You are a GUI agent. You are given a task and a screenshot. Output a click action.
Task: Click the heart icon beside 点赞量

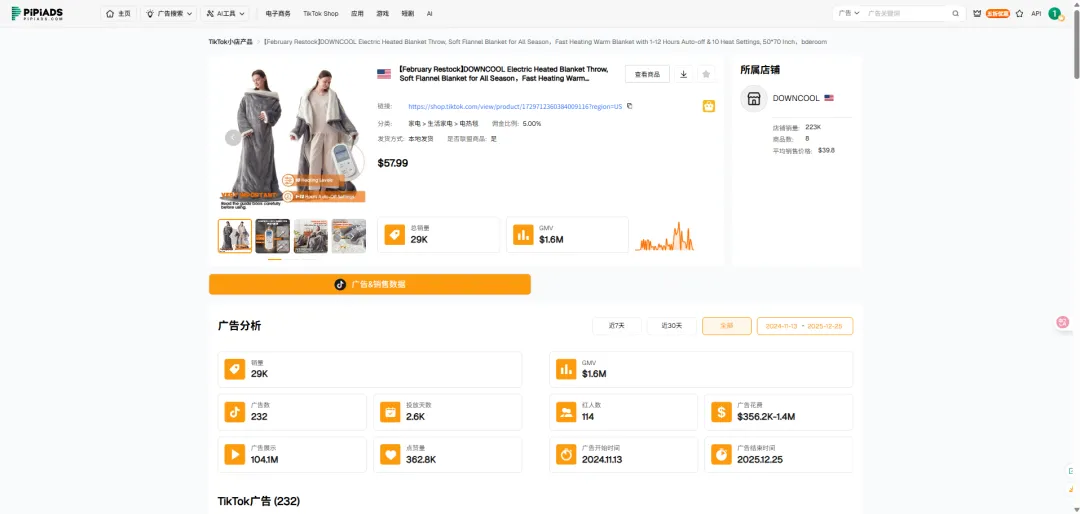click(x=391, y=455)
